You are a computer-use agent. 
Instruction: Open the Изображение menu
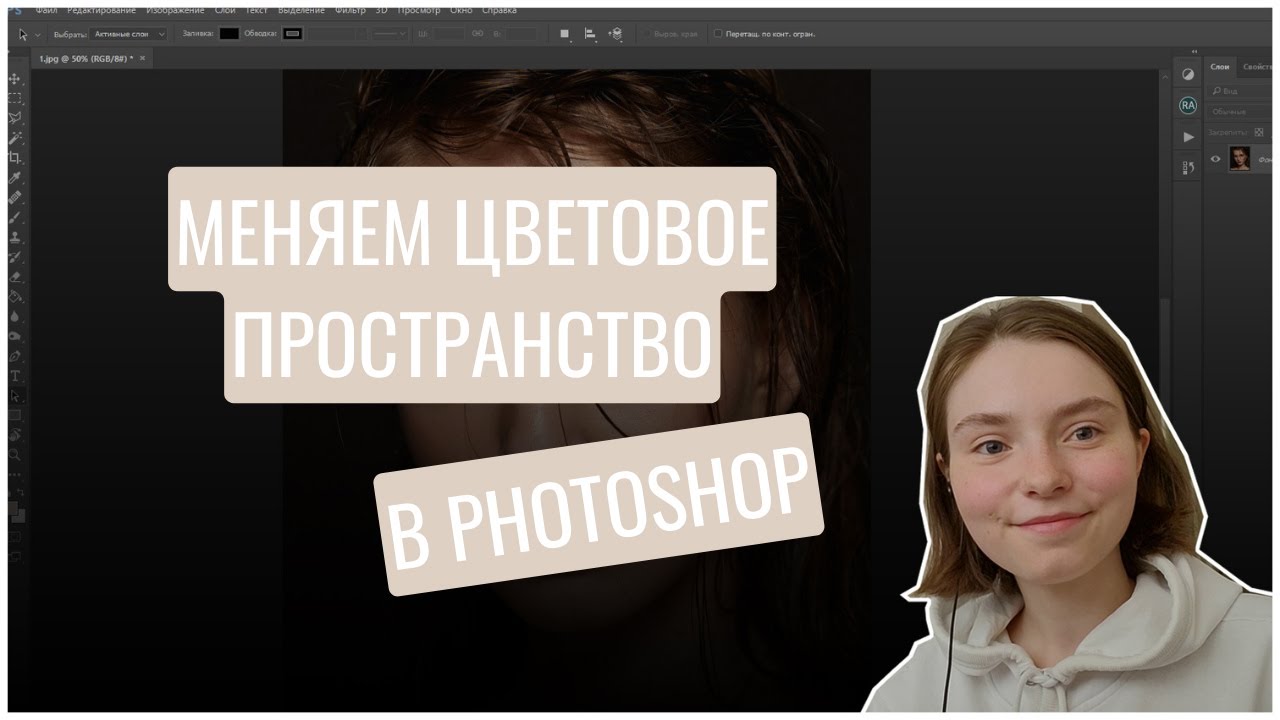click(175, 10)
